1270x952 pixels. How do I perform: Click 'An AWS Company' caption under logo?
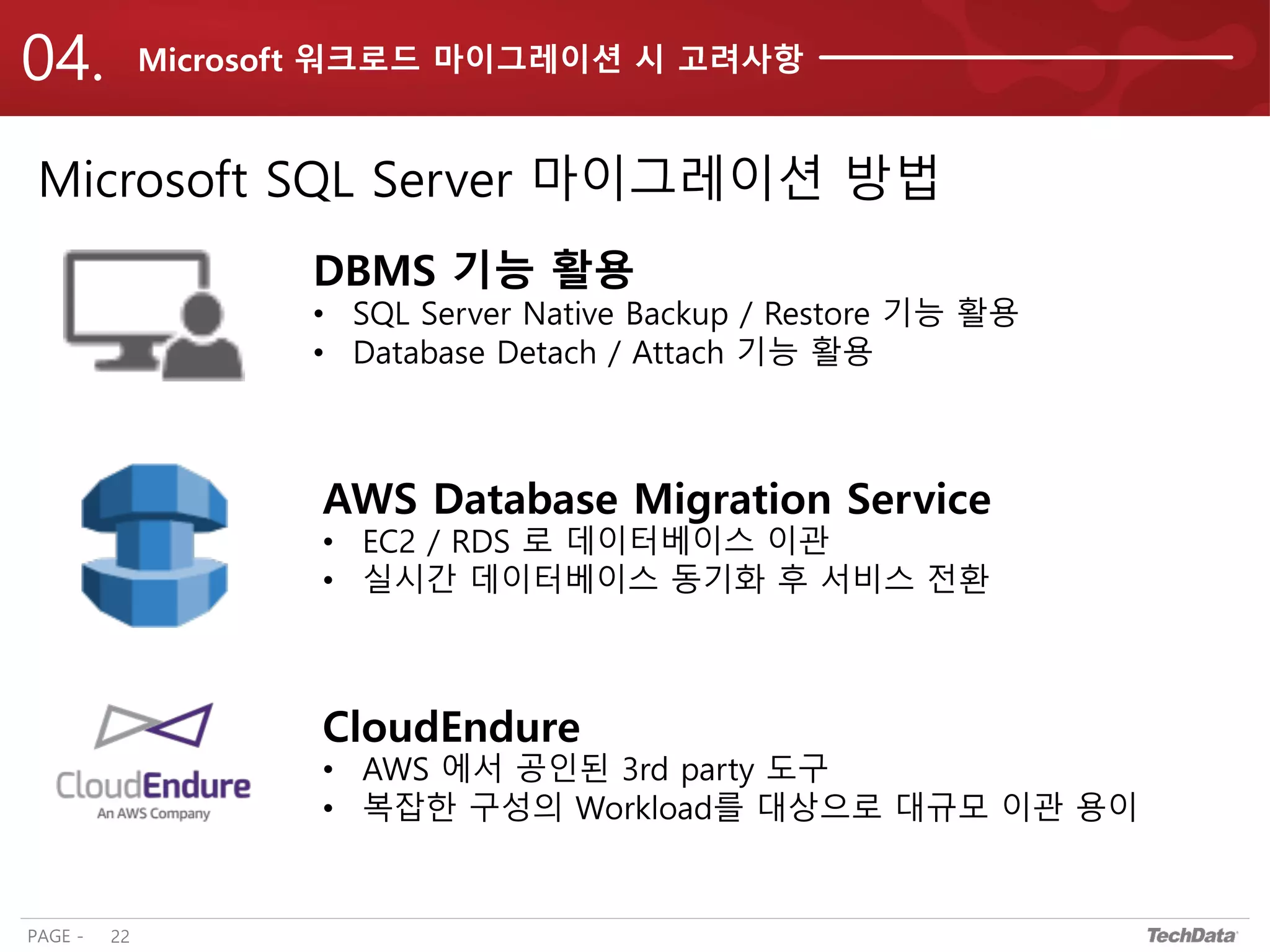click(153, 813)
